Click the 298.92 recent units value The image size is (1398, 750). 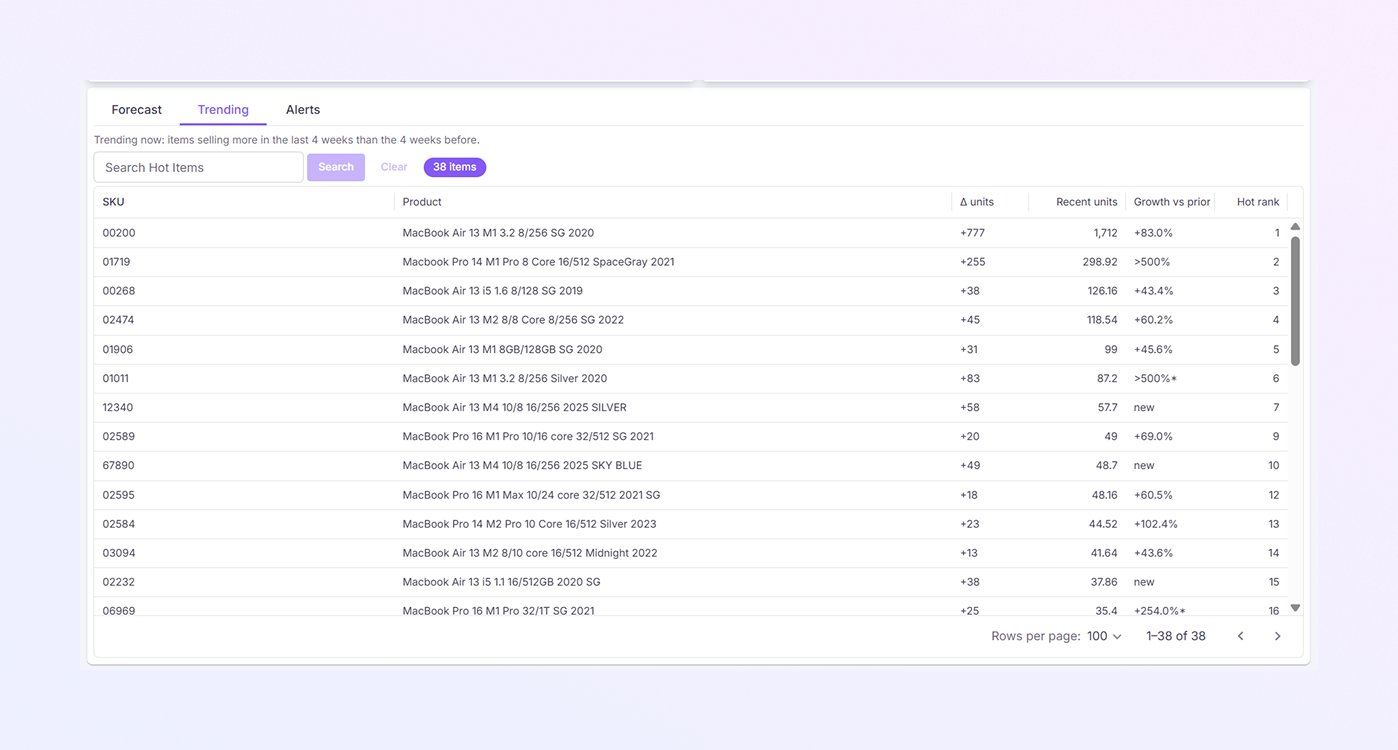click(x=1100, y=262)
